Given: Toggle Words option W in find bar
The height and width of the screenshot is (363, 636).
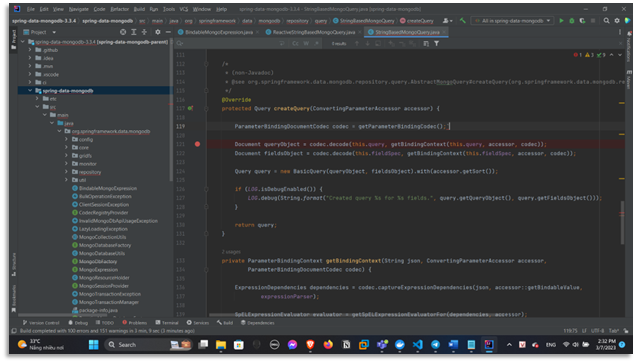Looking at the screenshot, I should 306,43.
